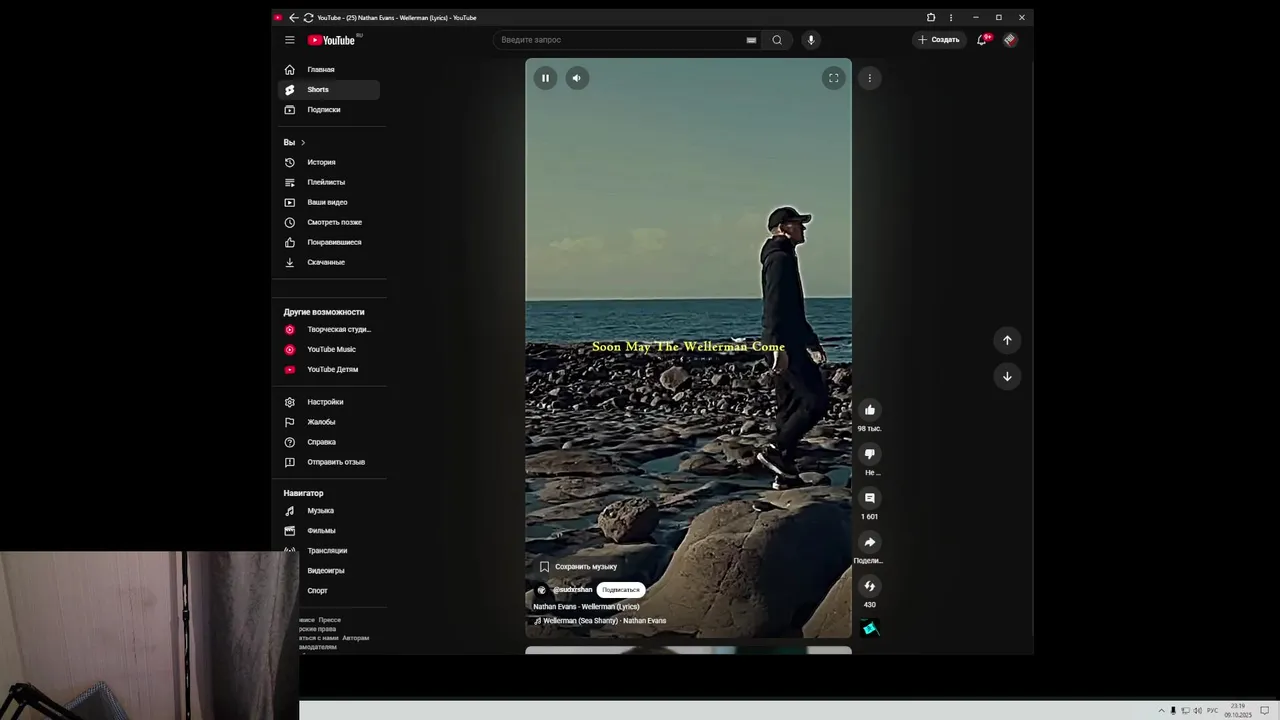Open Понравившиеся videos
1280x720 pixels.
tap(329, 242)
